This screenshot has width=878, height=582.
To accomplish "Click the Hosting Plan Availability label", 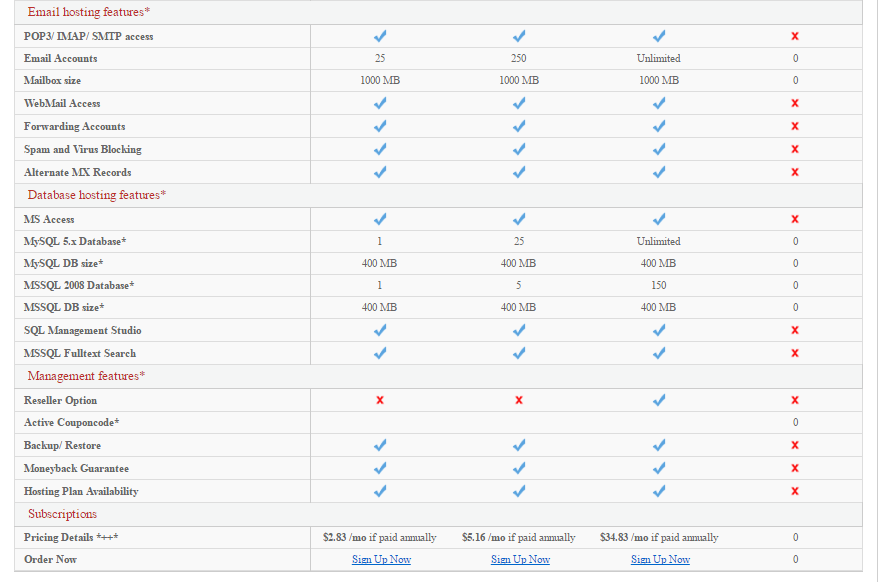I will 81,491.
